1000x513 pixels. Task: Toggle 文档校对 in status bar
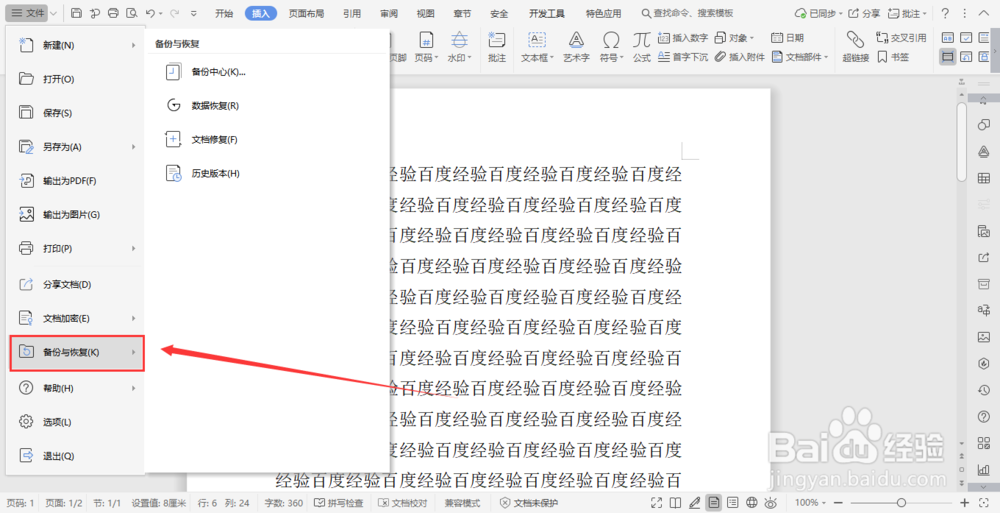402,503
